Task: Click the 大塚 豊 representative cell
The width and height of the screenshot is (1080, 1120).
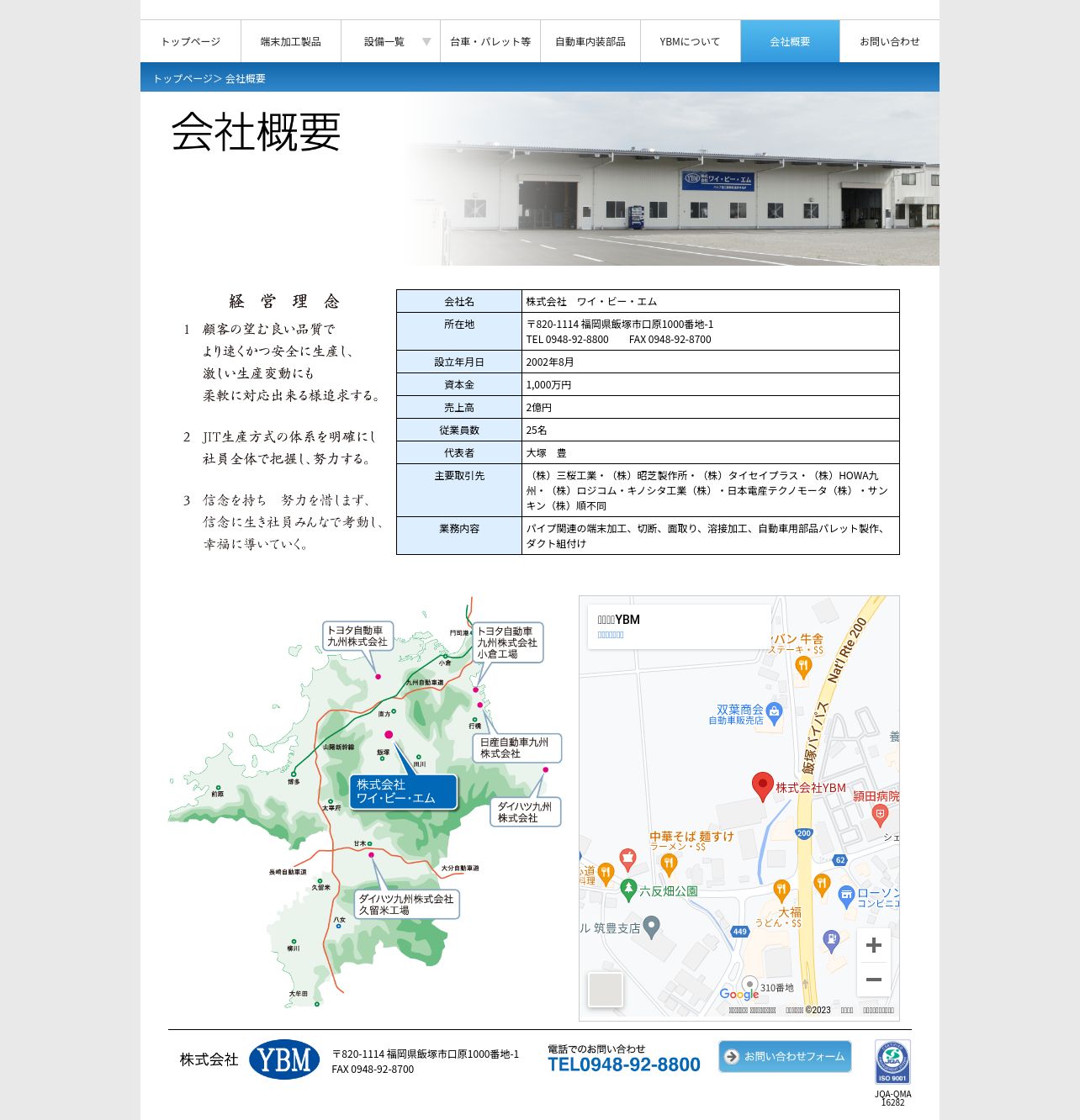Action: [x=711, y=453]
